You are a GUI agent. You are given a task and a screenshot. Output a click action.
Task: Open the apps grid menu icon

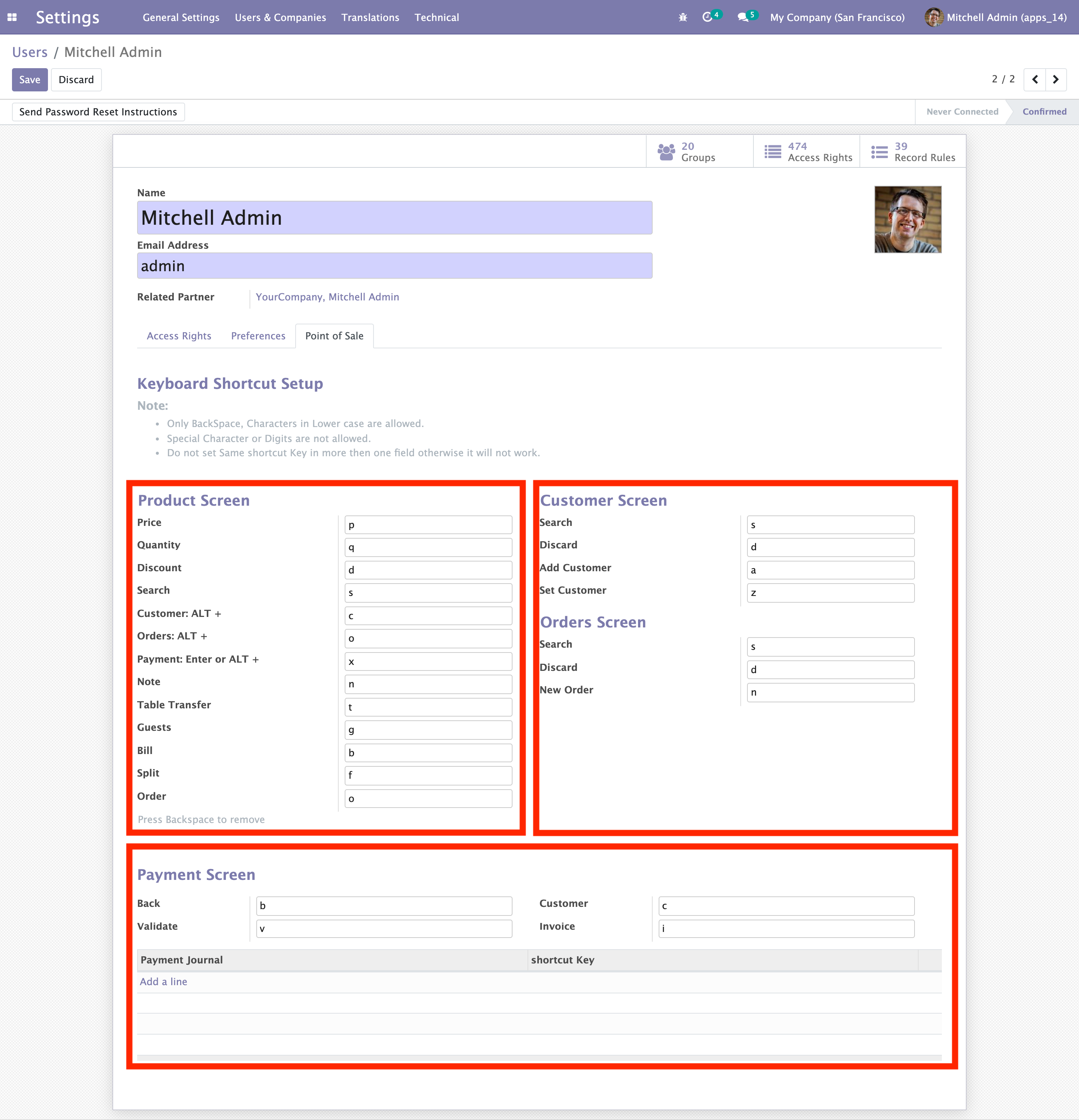point(12,17)
